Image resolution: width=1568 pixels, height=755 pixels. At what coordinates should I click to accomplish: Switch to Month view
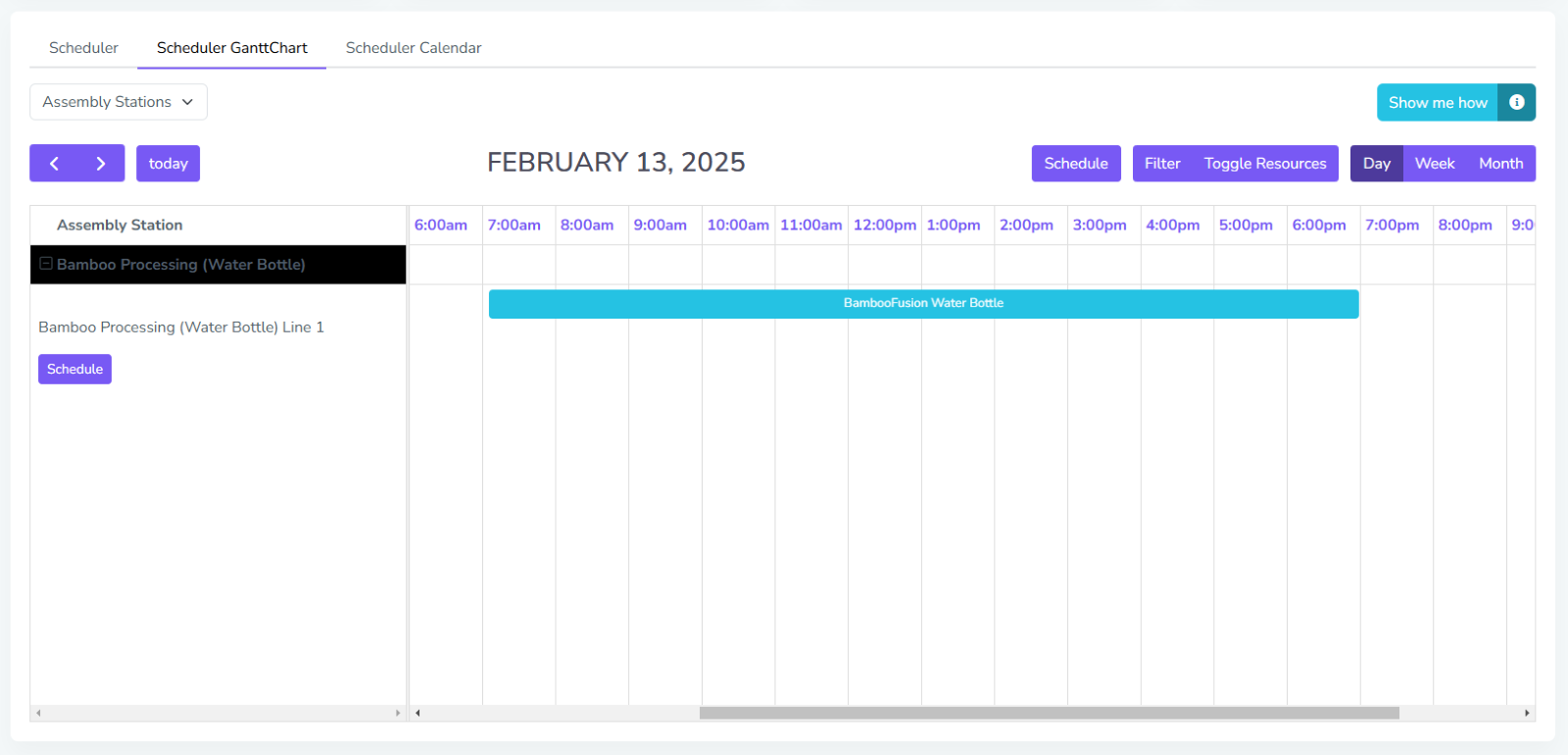coord(1500,164)
